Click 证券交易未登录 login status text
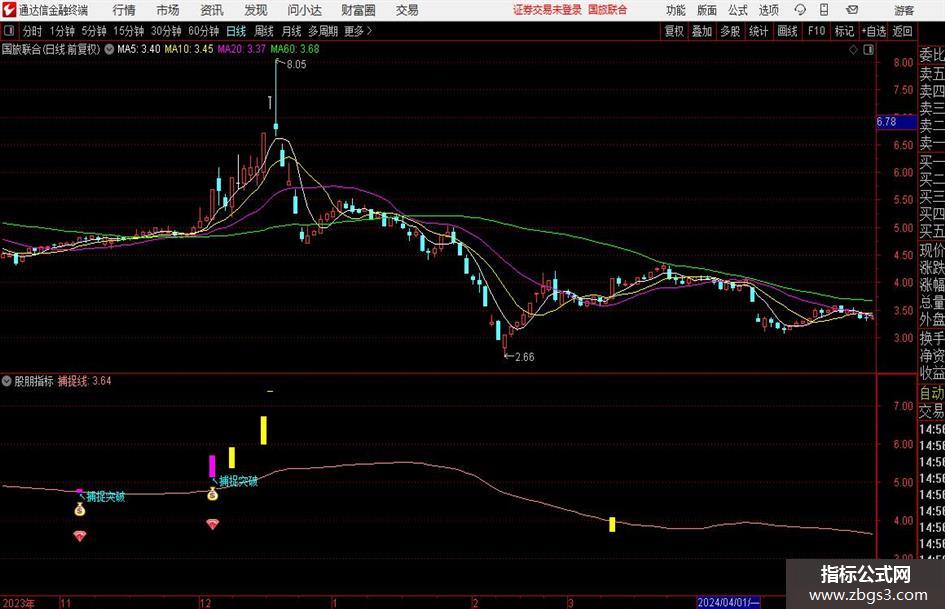 tap(547, 10)
